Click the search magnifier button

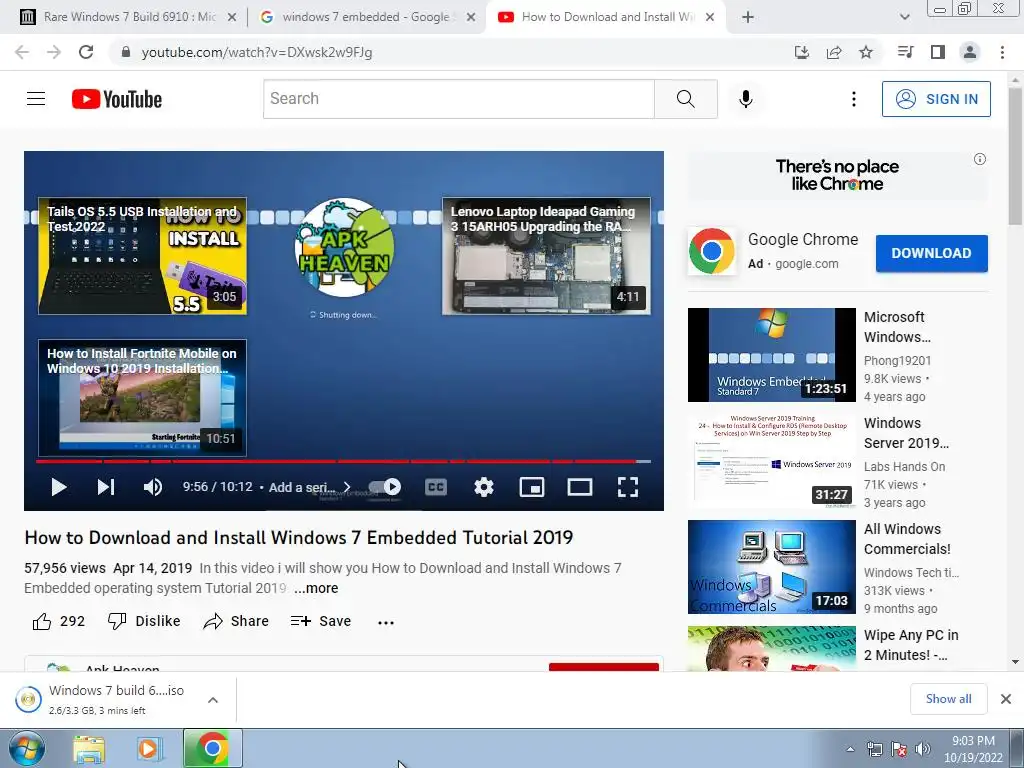[x=686, y=99]
